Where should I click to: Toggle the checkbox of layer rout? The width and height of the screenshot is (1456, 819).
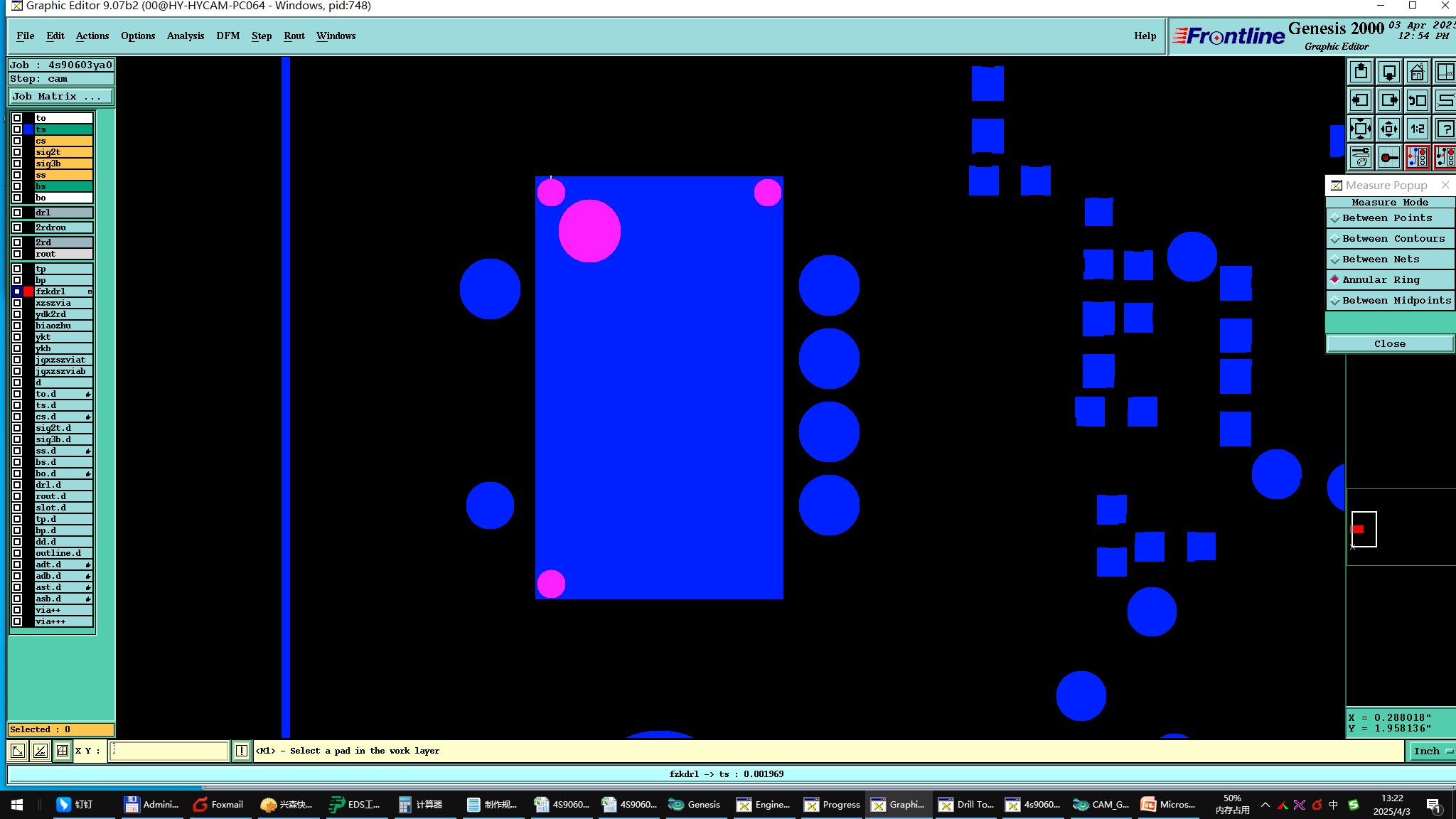[x=17, y=254]
